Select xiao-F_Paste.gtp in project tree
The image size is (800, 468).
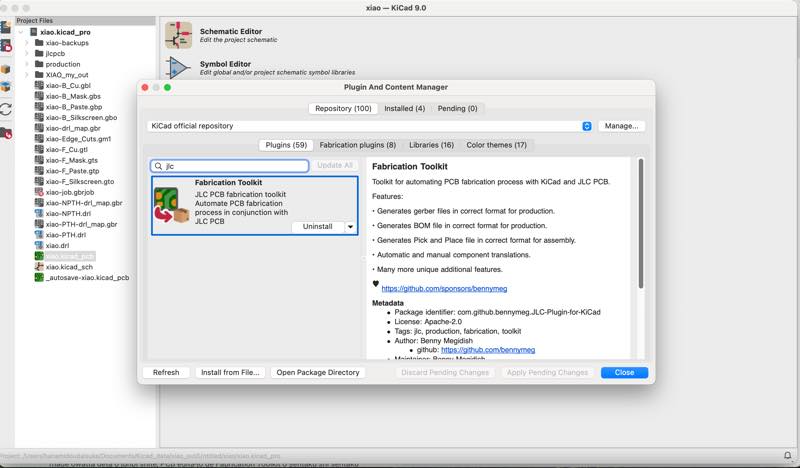coord(72,171)
